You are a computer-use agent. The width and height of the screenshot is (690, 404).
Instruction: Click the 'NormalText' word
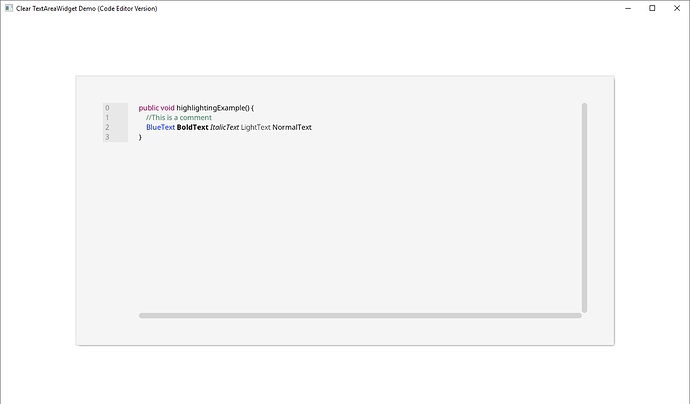pos(292,128)
